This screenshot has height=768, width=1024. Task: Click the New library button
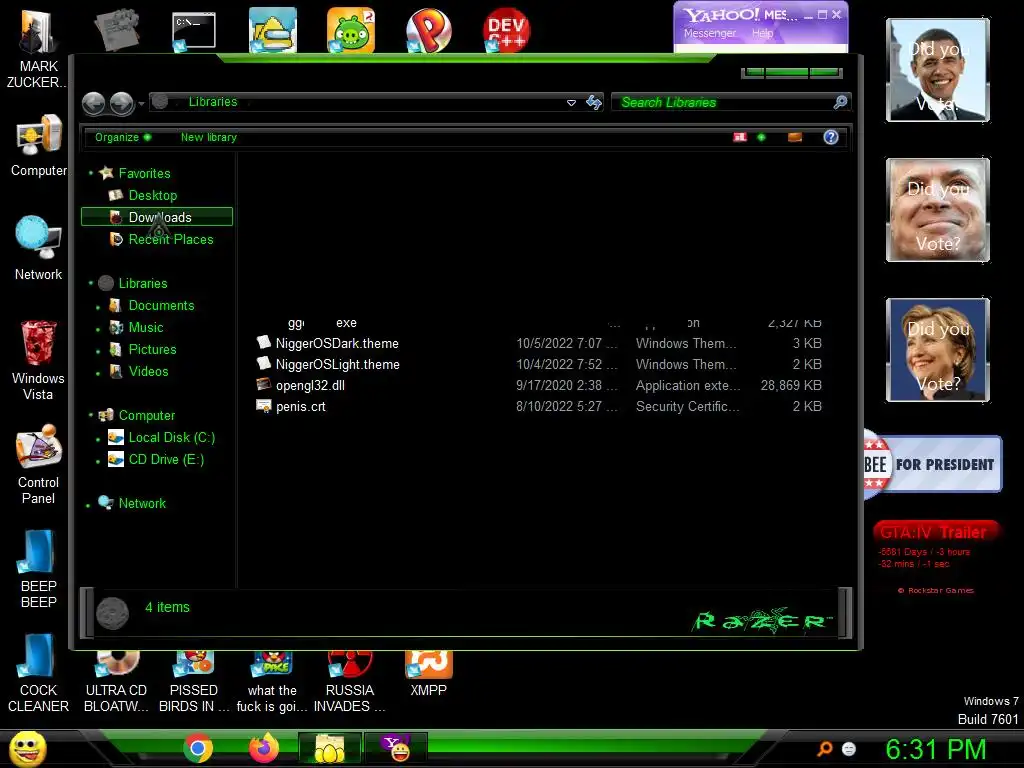208,137
